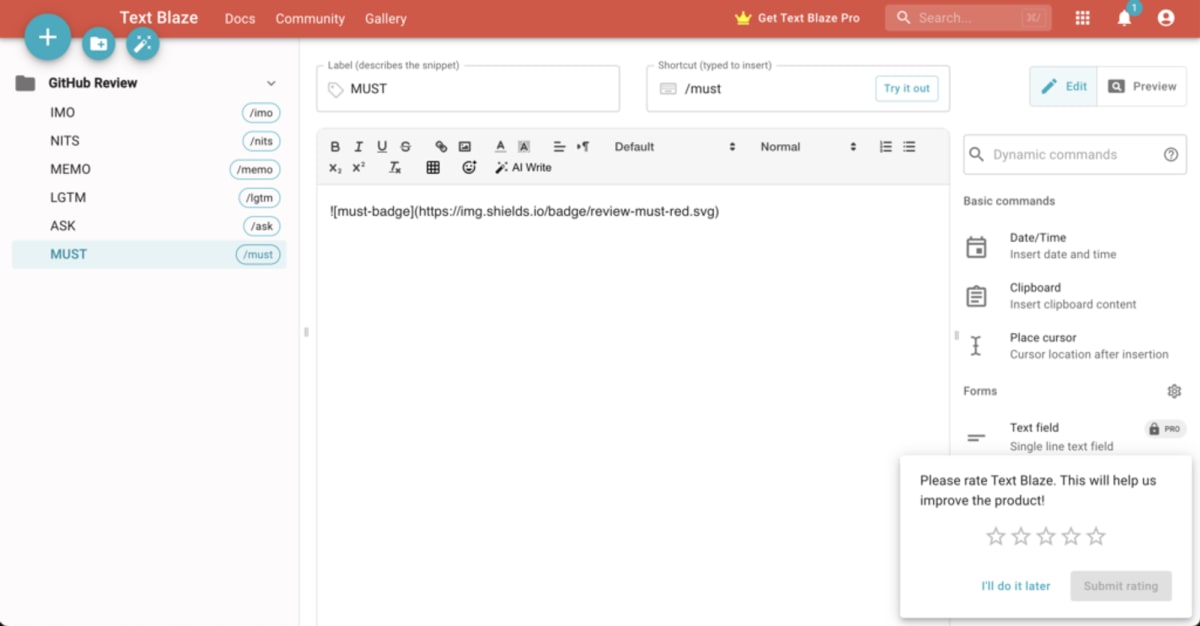The width and height of the screenshot is (1200, 626).
Task: Open Dynamic commands help icon
Action: coord(1171,155)
